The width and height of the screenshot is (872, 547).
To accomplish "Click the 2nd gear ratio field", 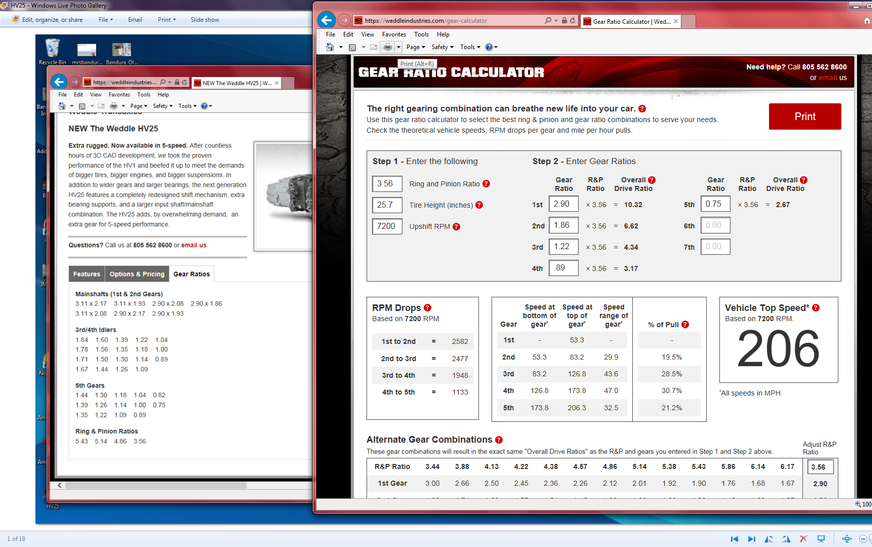I will coord(563,225).
